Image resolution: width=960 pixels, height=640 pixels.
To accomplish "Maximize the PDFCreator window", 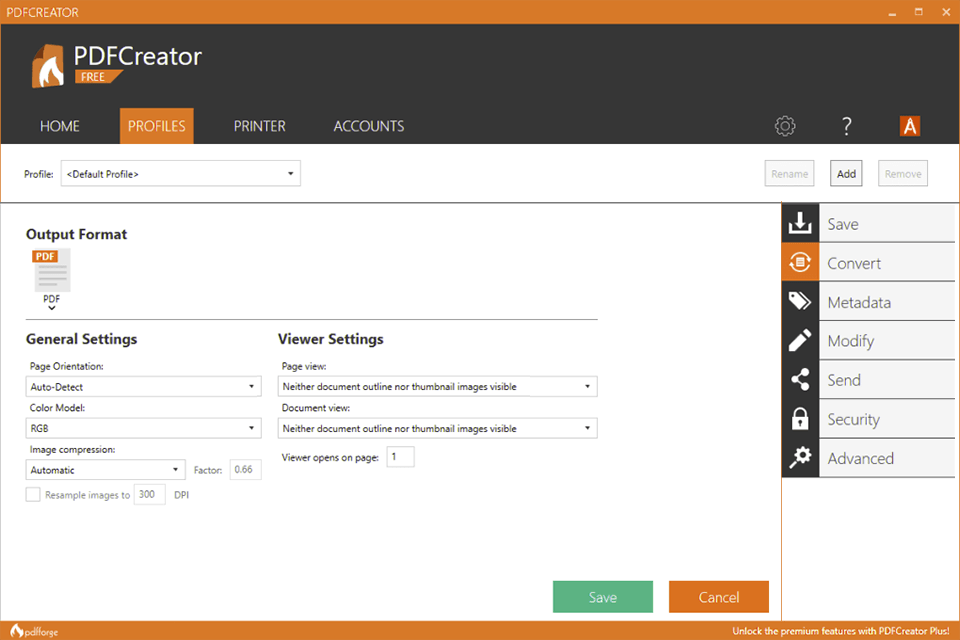I will pyautogui.click(x=918, y=12).
